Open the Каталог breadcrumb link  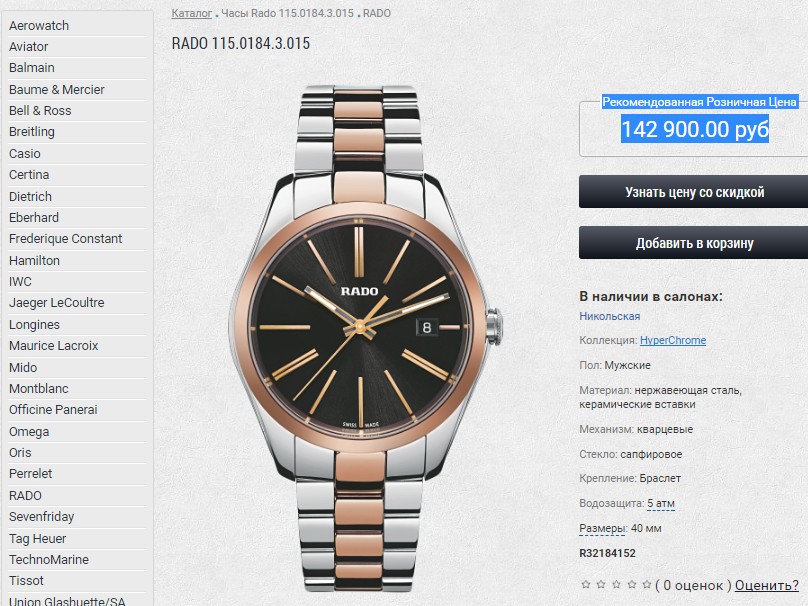[x=191, y=13]
